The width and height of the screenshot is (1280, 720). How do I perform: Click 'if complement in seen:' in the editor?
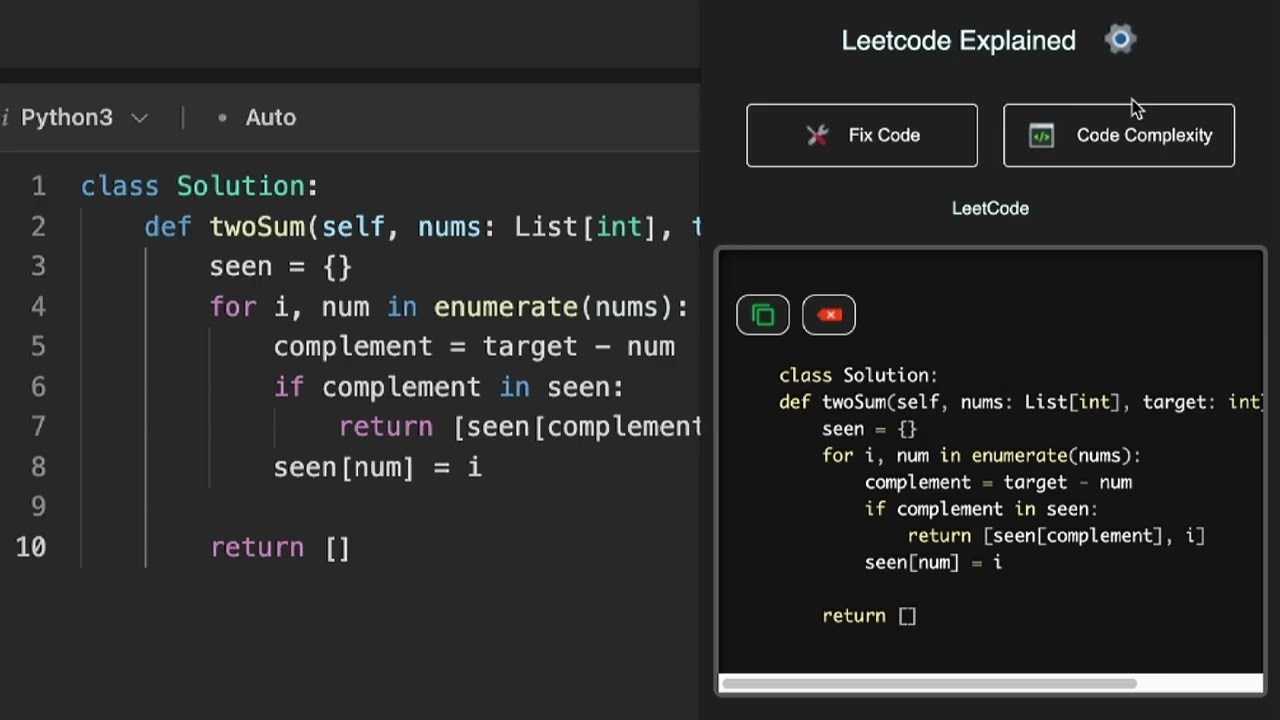click(x=449, y=387)
